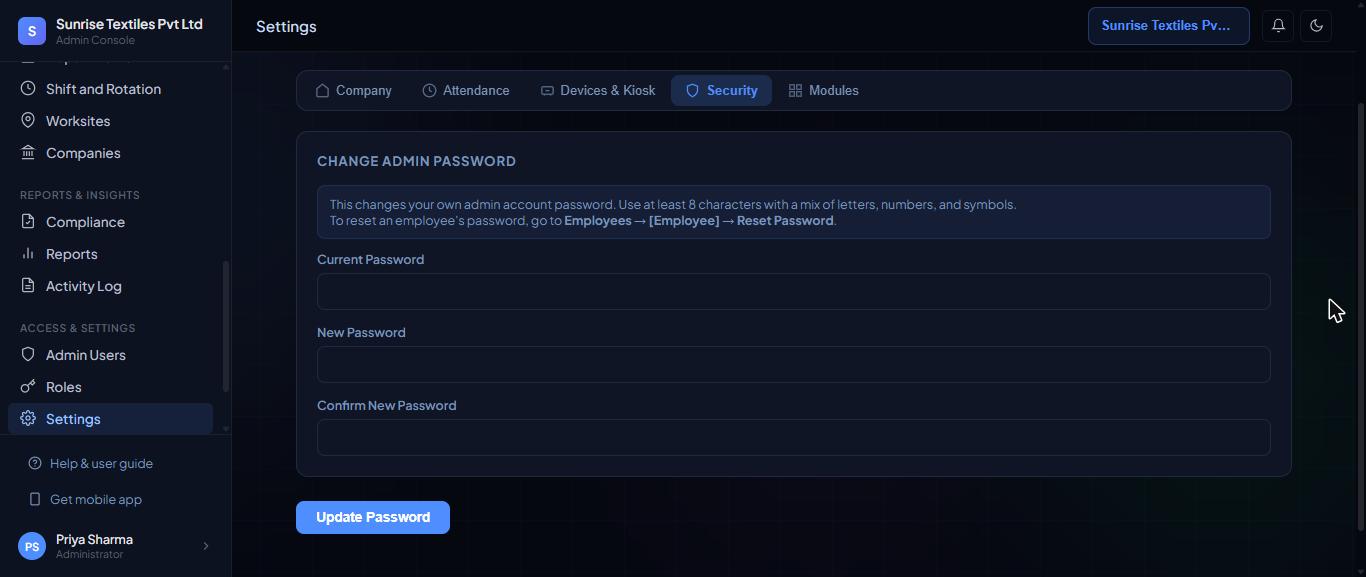Click 'Employees → [Employee] → Reset Password' text
The width and height of the screenshot is (1366, 577).
[x=699, y=221]
